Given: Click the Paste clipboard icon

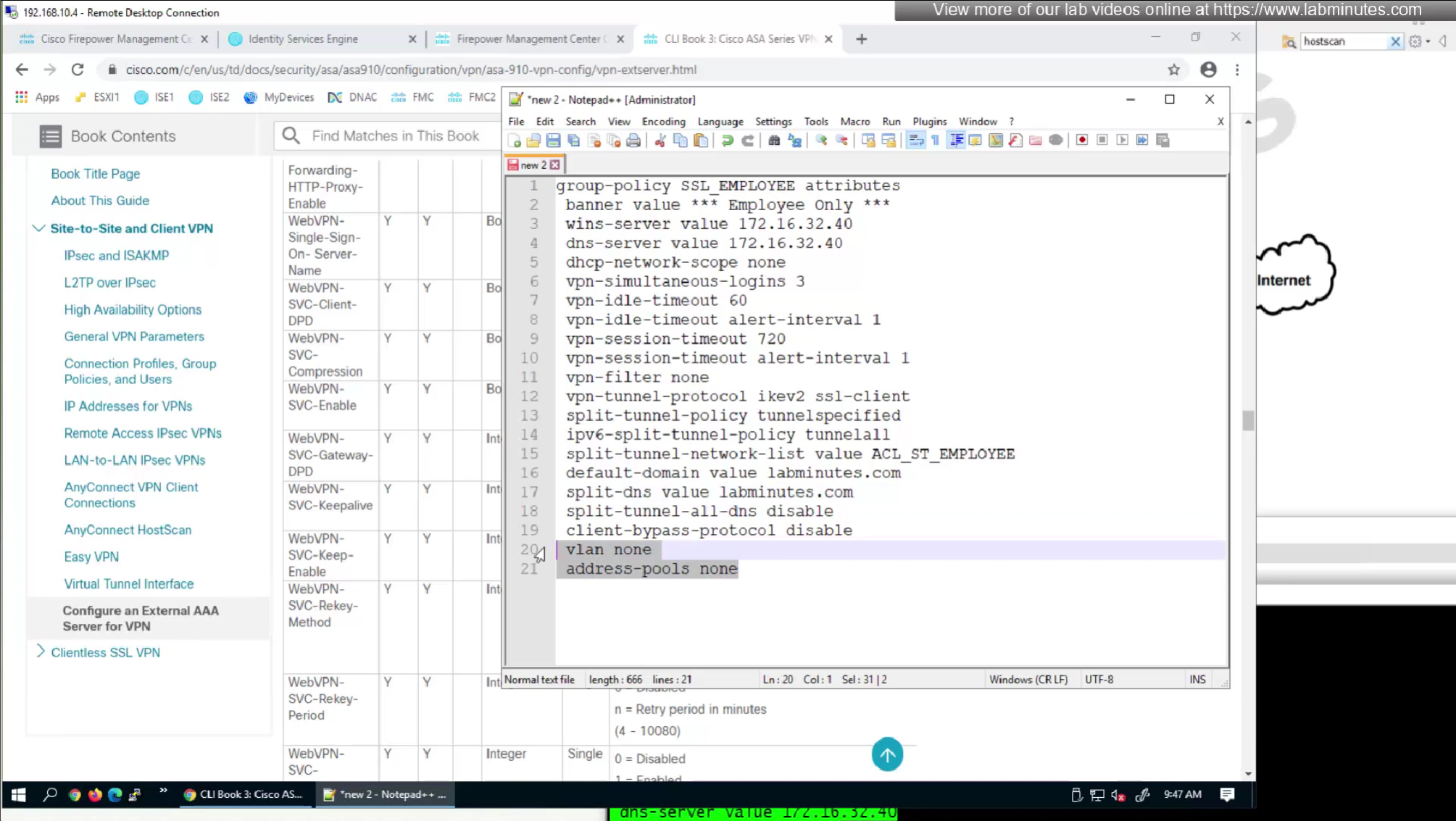Looking at the screenshot, I should click(700, 141).
